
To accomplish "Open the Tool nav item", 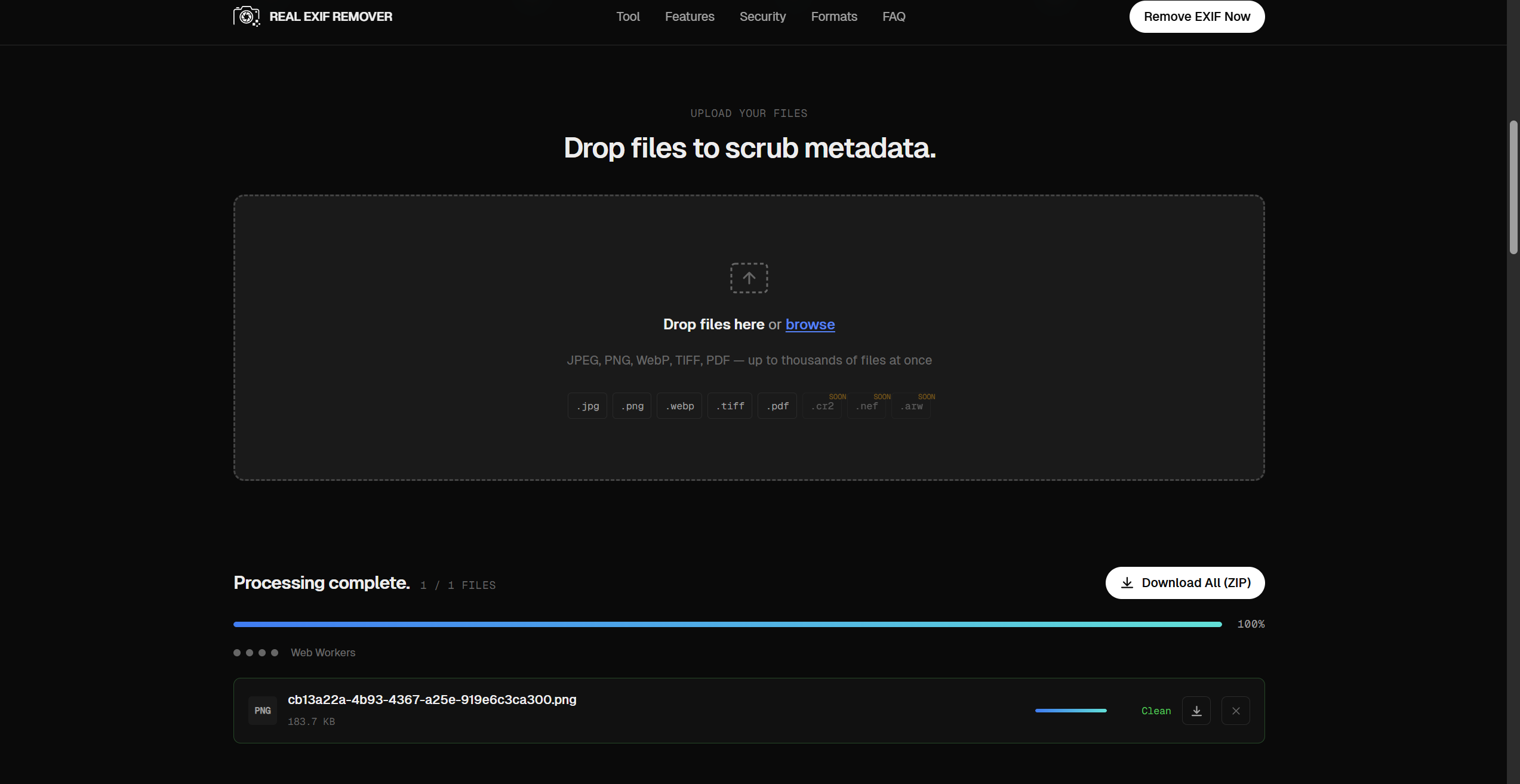I will point(628,17).
